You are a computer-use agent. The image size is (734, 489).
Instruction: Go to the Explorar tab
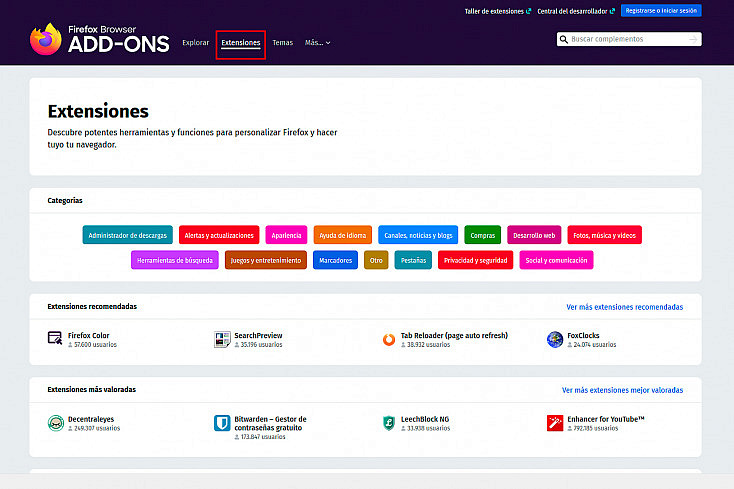[x=196, y=43]
